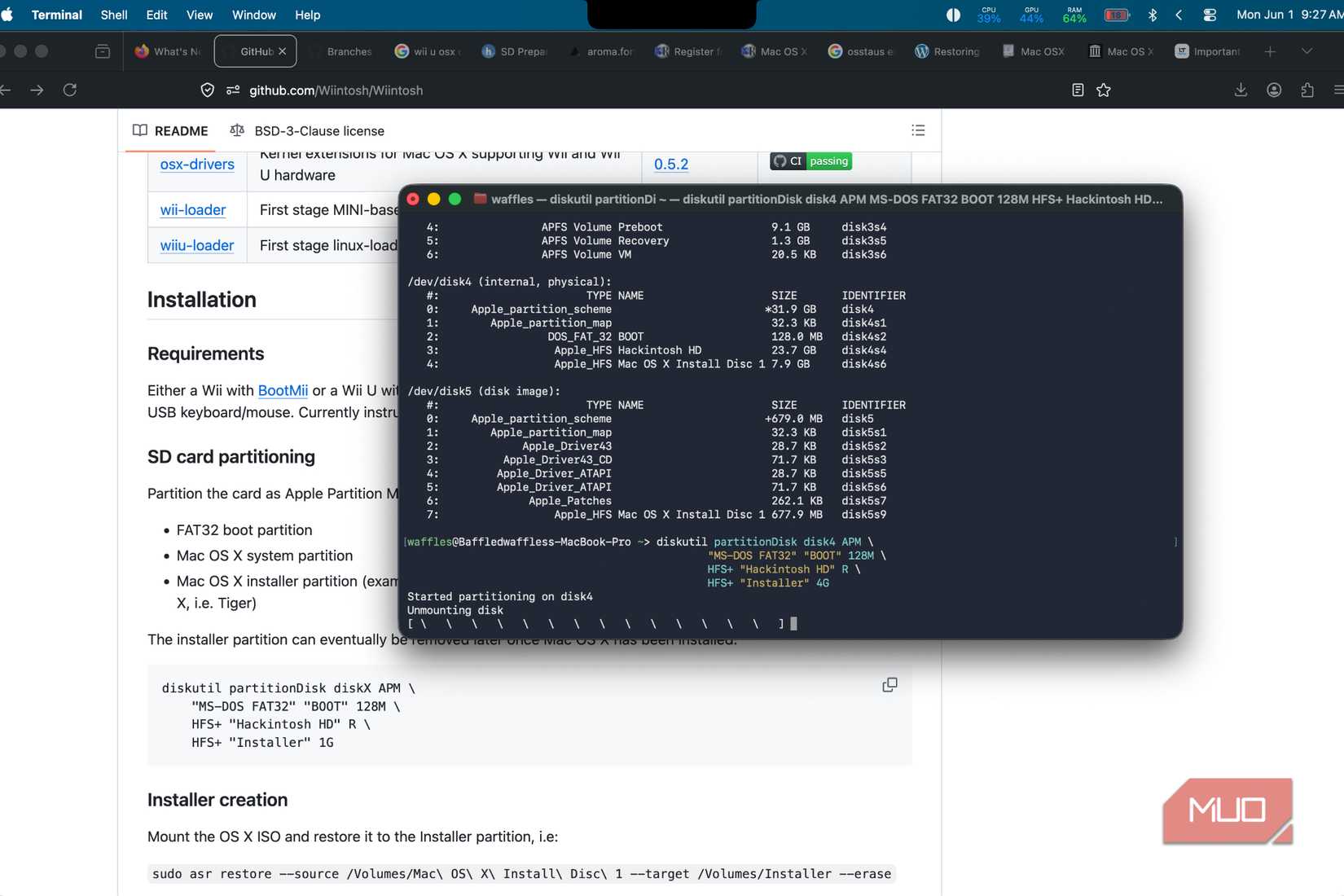Image resolution: width=1344 pixels, height=896 pixels.
Task: Click the tracking protection shield icon
Action: click(208, 90)
